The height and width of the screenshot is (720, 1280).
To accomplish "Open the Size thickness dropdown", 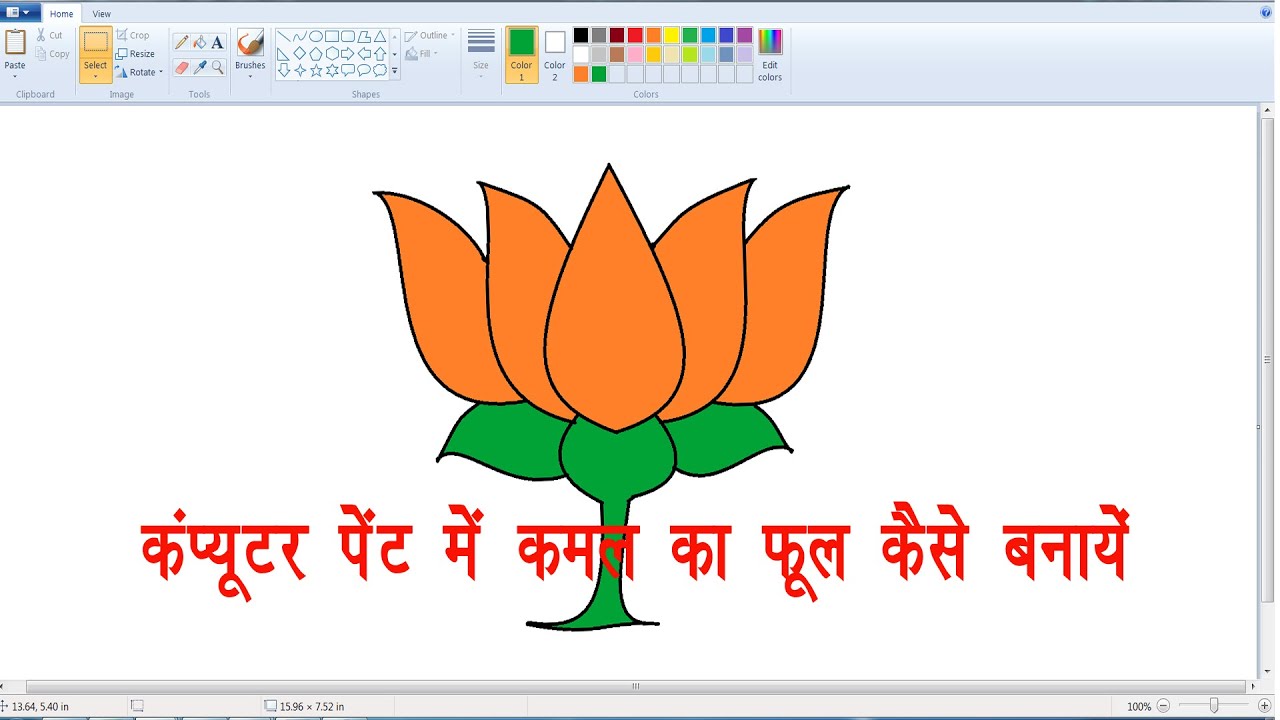I will [x=481, y=55].
